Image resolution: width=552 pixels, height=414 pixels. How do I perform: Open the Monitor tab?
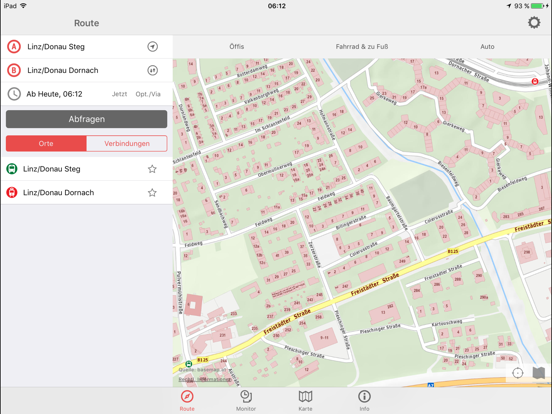click(246, 401)
